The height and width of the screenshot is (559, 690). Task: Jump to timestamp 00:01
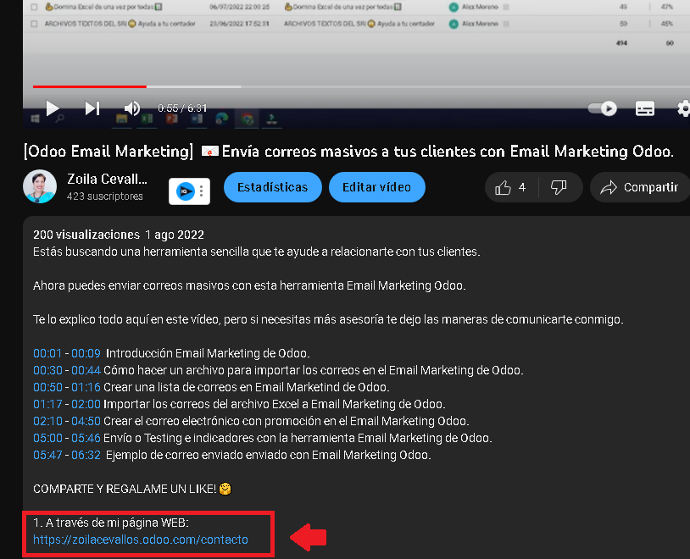48,353
